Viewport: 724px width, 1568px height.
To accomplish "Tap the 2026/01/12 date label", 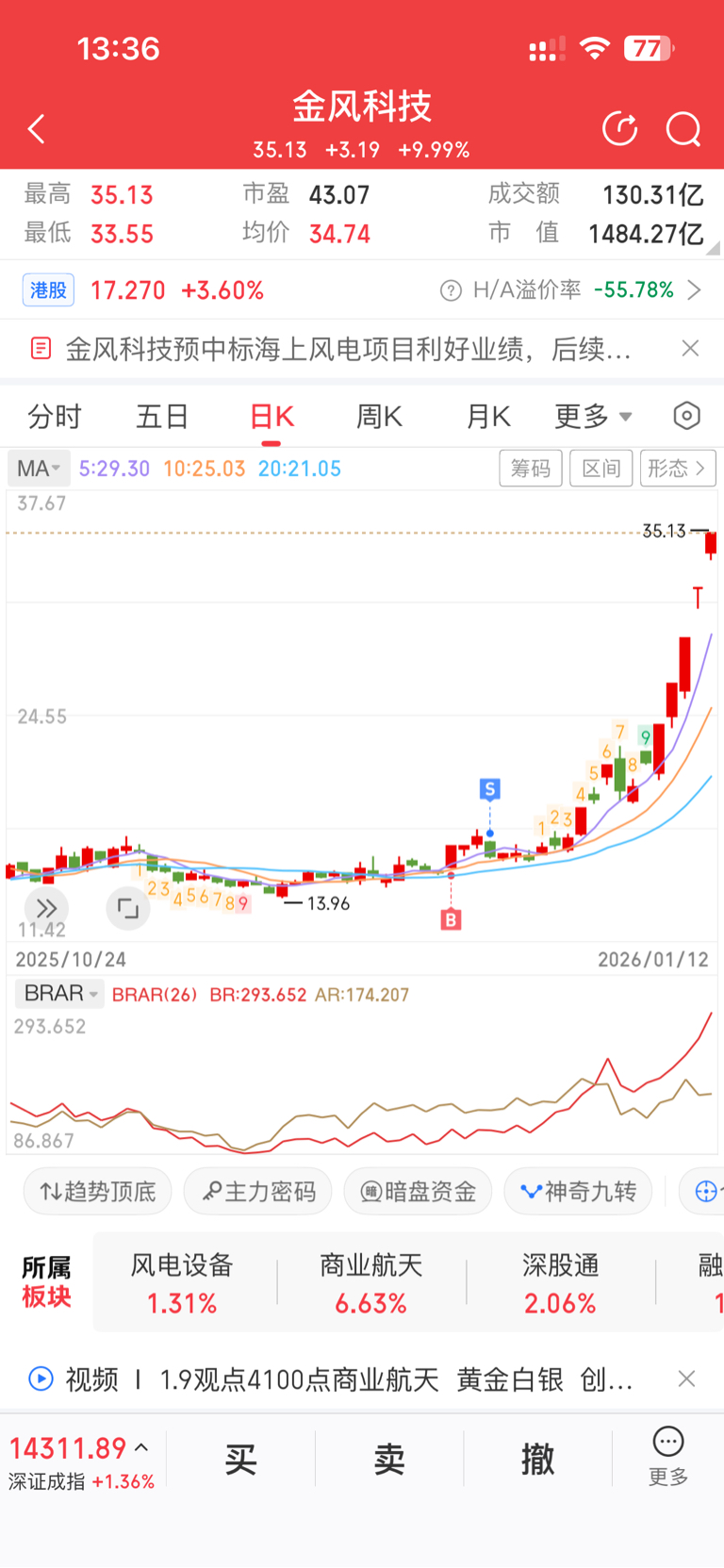I will (x=653, y=959).
